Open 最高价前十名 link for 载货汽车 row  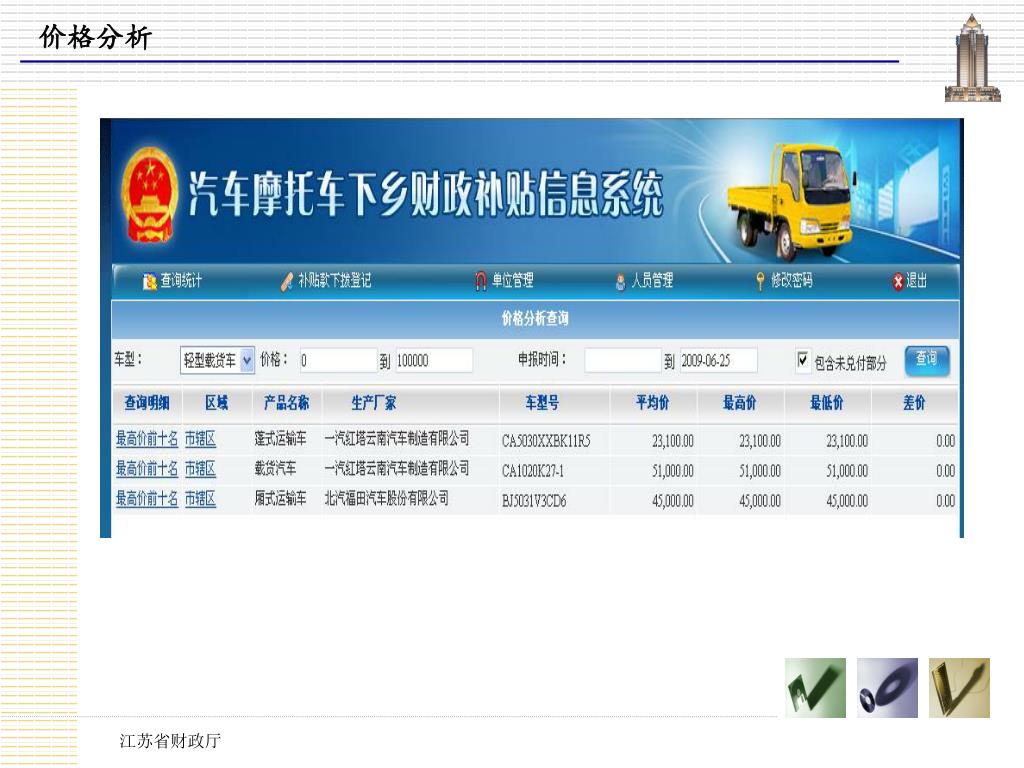[x=147, y=469]
